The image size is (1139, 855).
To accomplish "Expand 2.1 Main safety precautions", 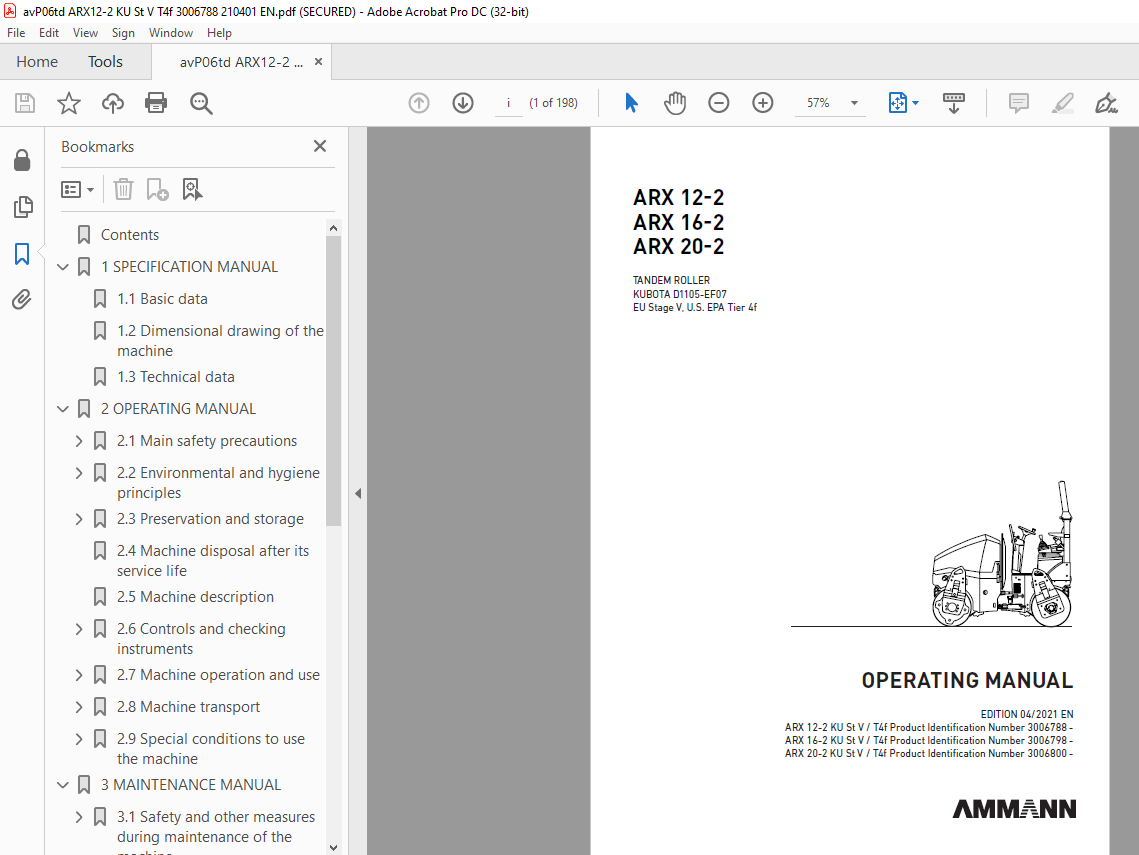I will [79, 441].
